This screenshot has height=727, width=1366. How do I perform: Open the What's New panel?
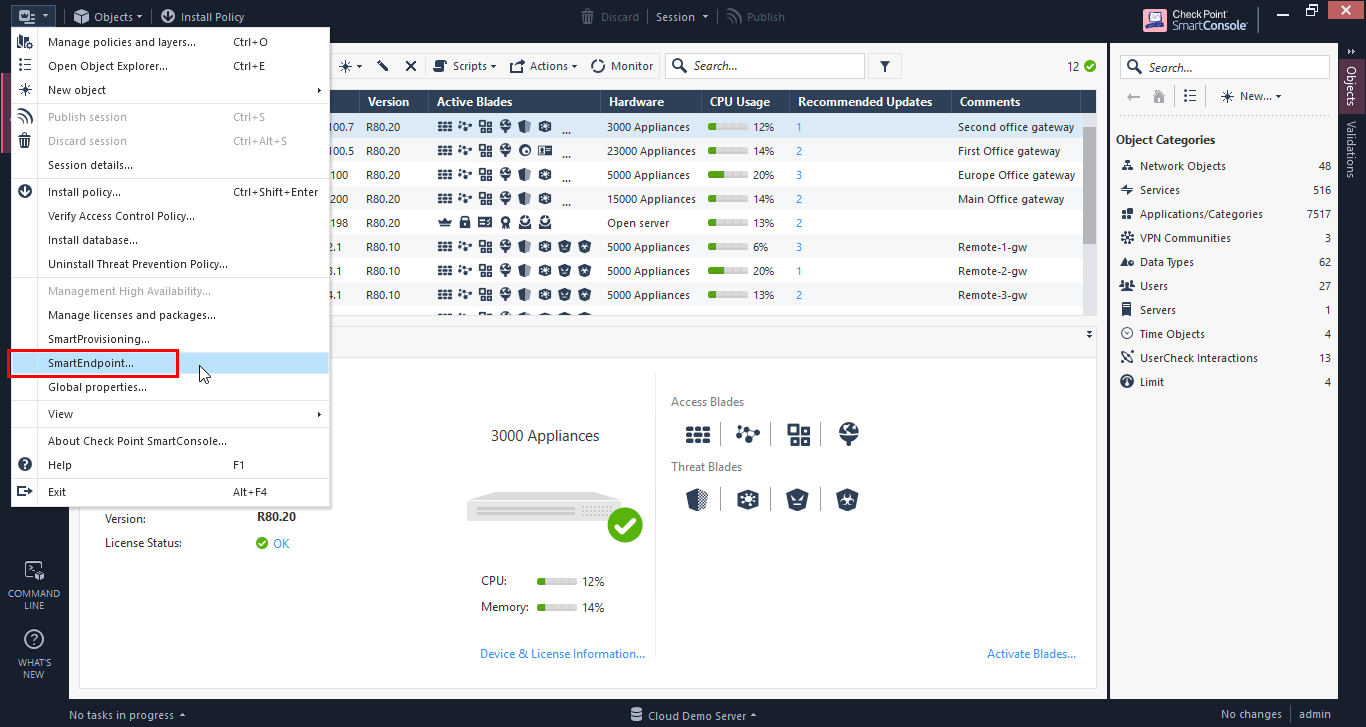pyautogui.click(x=34, y=654)
